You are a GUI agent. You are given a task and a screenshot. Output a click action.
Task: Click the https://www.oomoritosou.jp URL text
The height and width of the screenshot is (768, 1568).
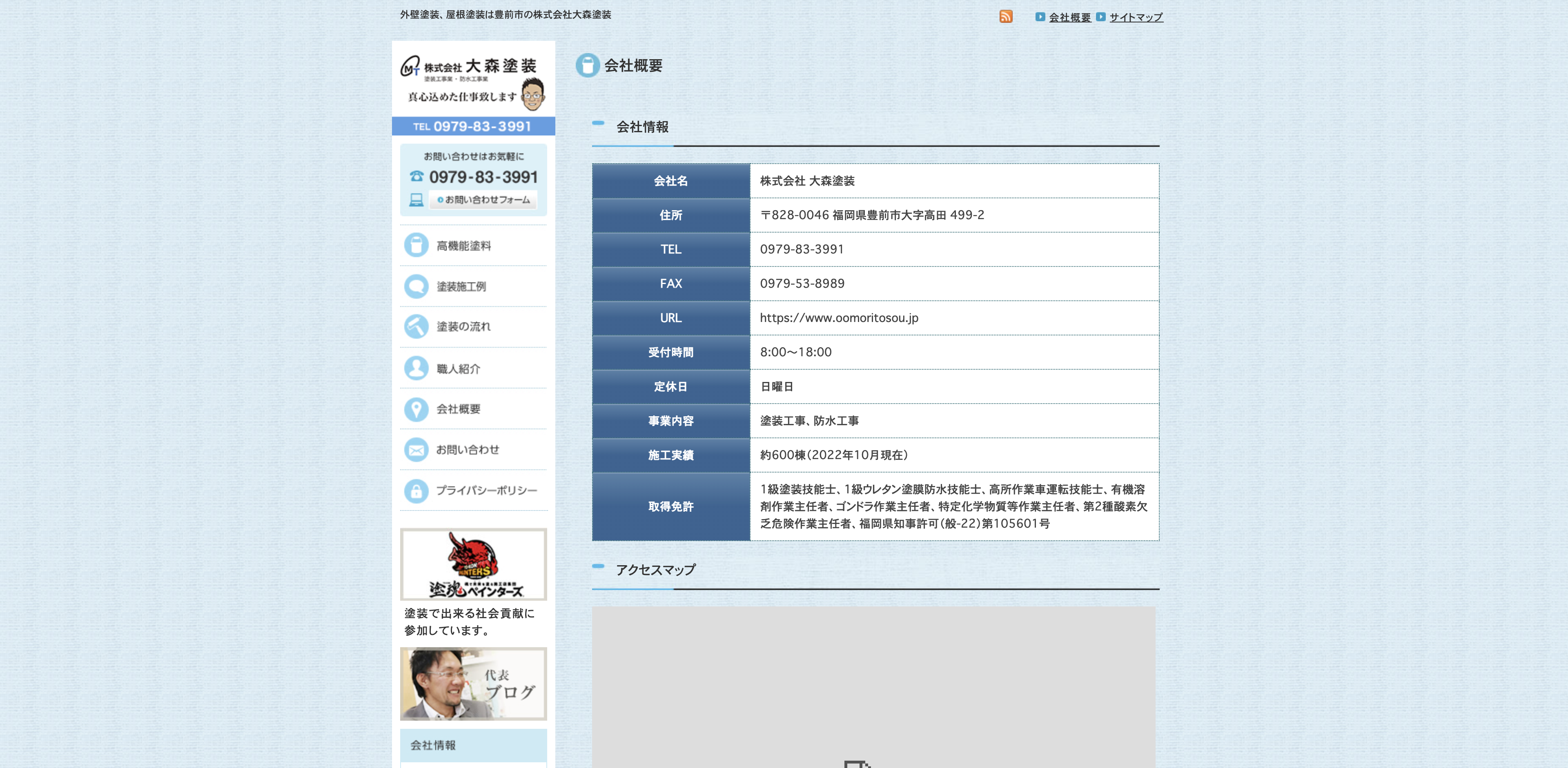pos(839,317)
